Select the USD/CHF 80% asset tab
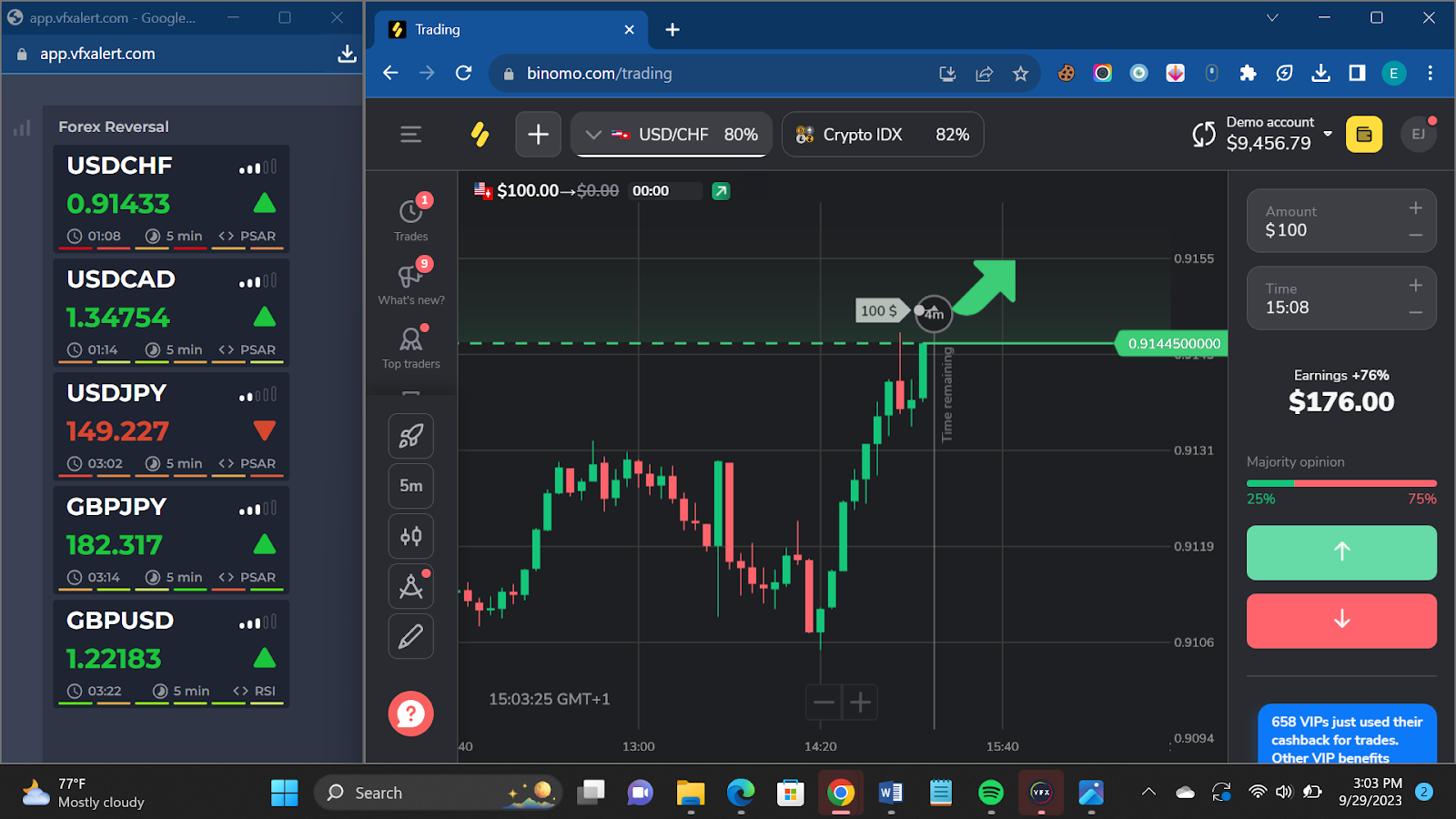 [672, 135]
